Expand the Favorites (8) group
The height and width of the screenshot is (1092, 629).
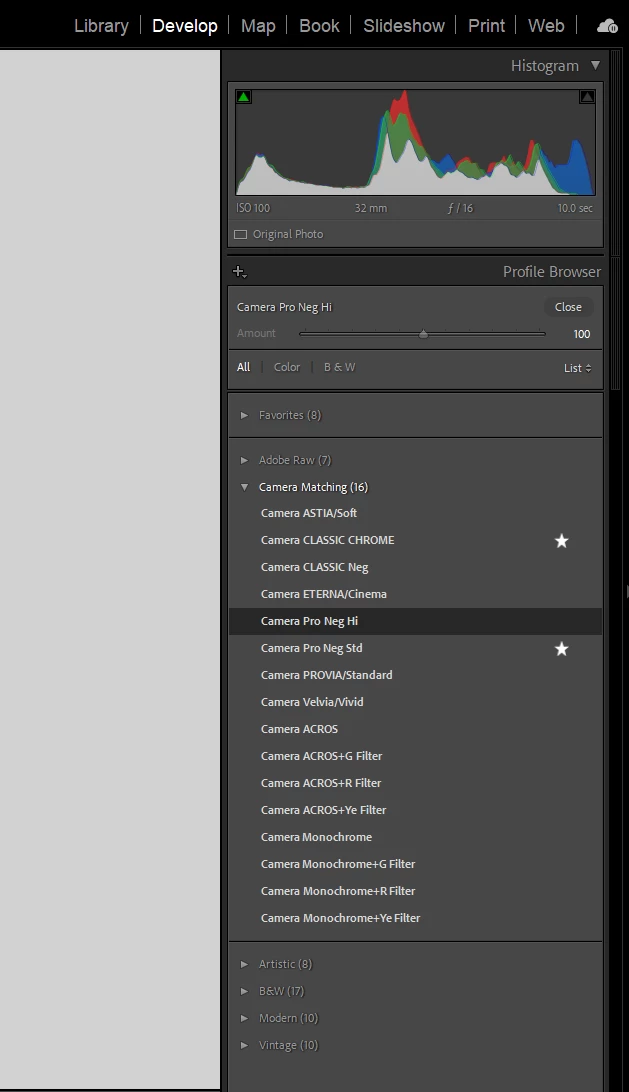244,415
